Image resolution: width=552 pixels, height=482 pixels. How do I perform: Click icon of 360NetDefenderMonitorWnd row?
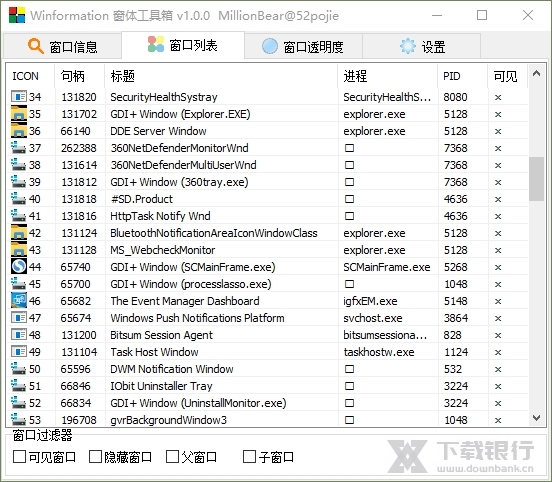click(x=19, y=148)
